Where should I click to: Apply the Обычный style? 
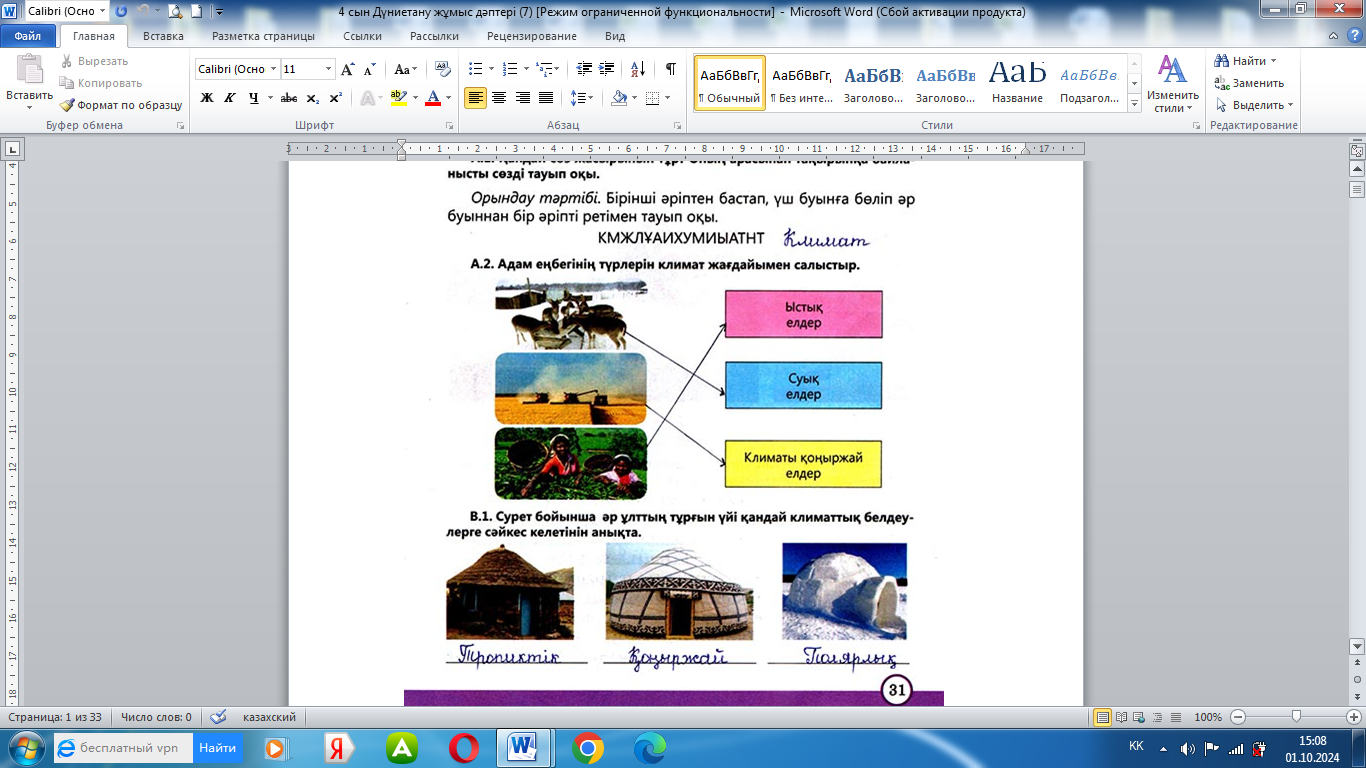(x=731, y=83)
